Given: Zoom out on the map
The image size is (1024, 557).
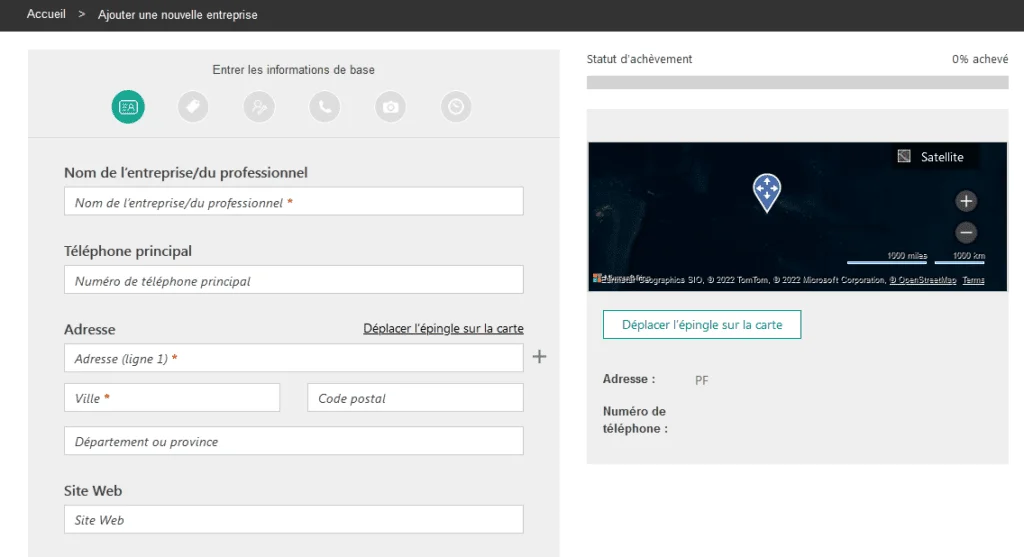Looking at the screenshot, I should click(x=966, y=232).
